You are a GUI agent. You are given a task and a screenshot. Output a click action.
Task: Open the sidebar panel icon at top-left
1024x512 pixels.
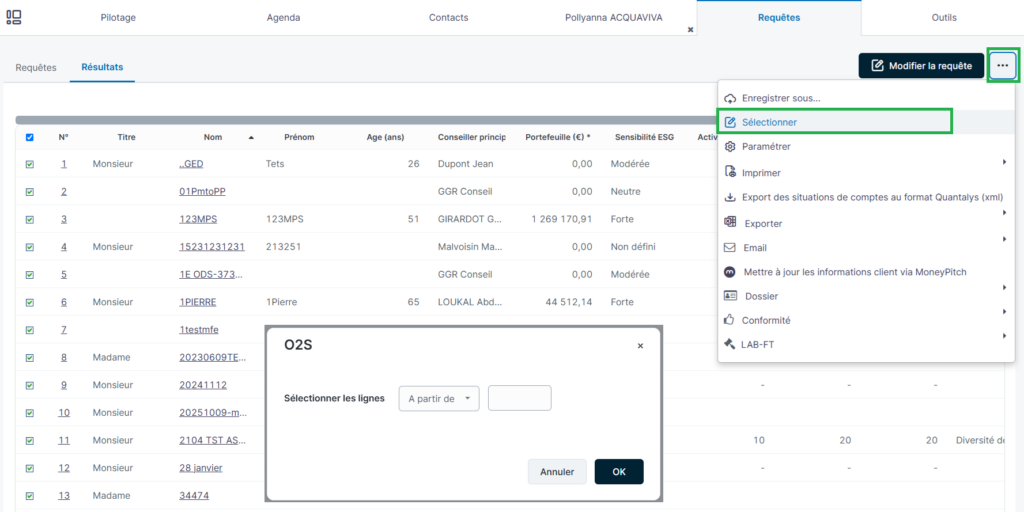coord(14,18)
